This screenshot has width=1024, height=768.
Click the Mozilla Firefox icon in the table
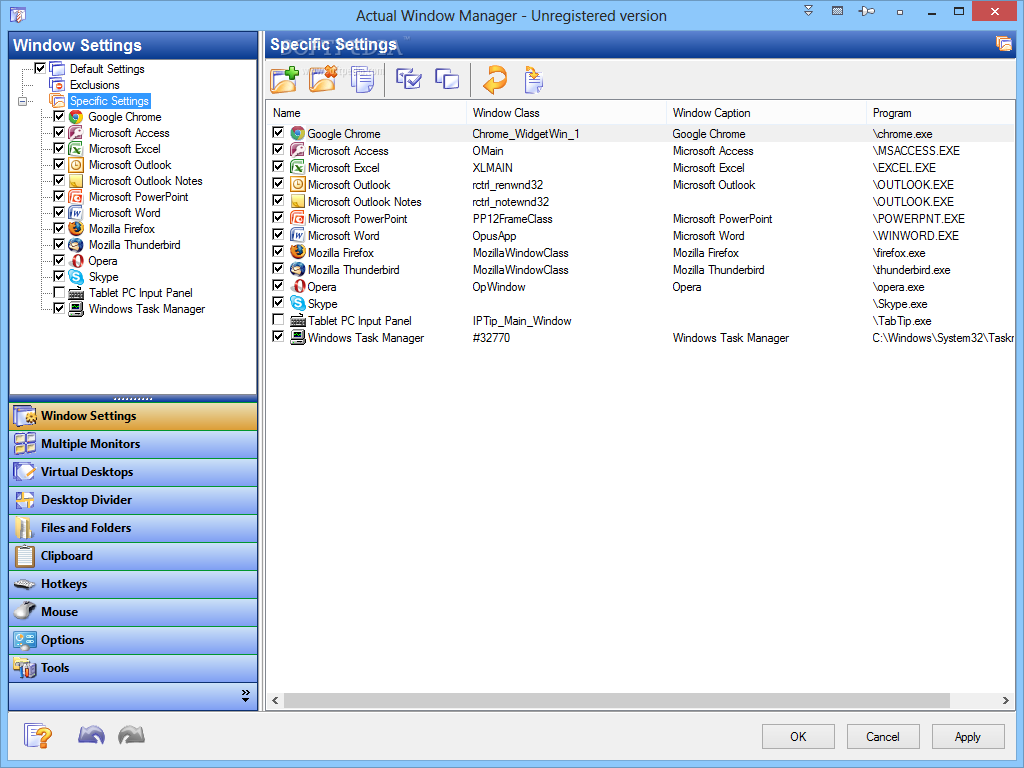click(298, 252)
